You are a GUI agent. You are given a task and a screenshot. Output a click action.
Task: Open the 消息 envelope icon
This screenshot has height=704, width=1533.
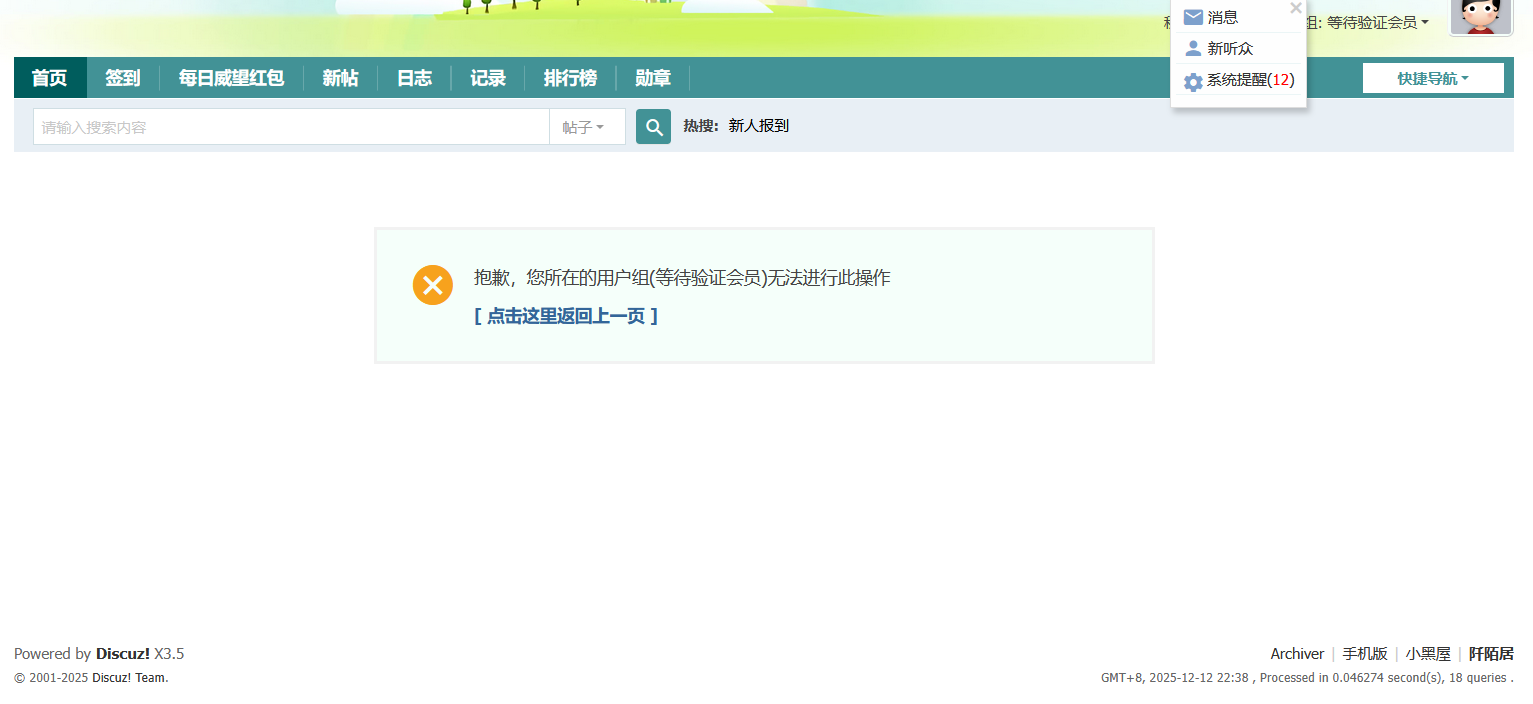tap(1193, 17)
